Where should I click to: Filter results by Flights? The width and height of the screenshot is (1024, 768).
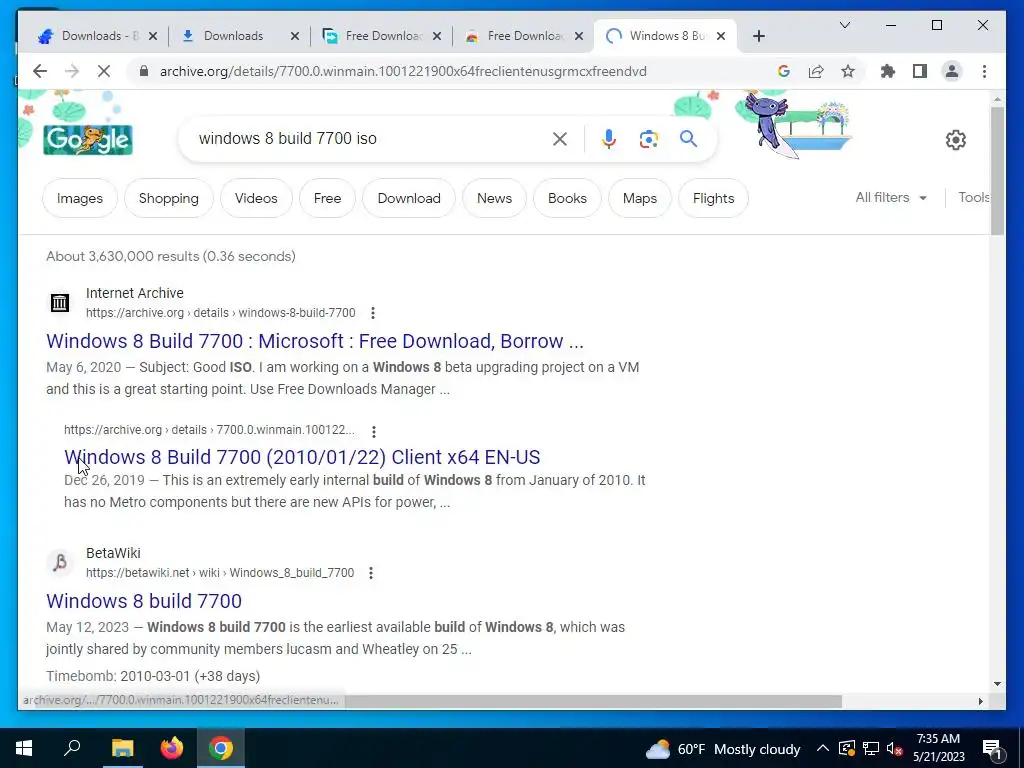coord(713,198)
